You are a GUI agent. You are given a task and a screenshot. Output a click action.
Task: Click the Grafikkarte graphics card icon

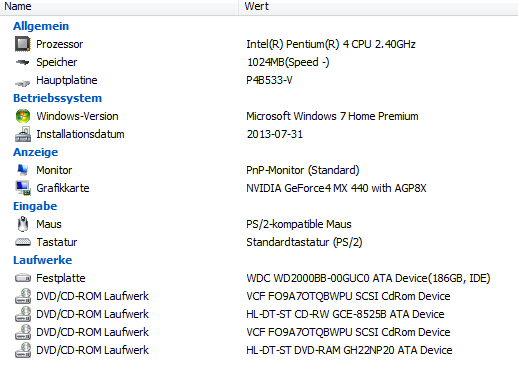click(x=23, y=188)
